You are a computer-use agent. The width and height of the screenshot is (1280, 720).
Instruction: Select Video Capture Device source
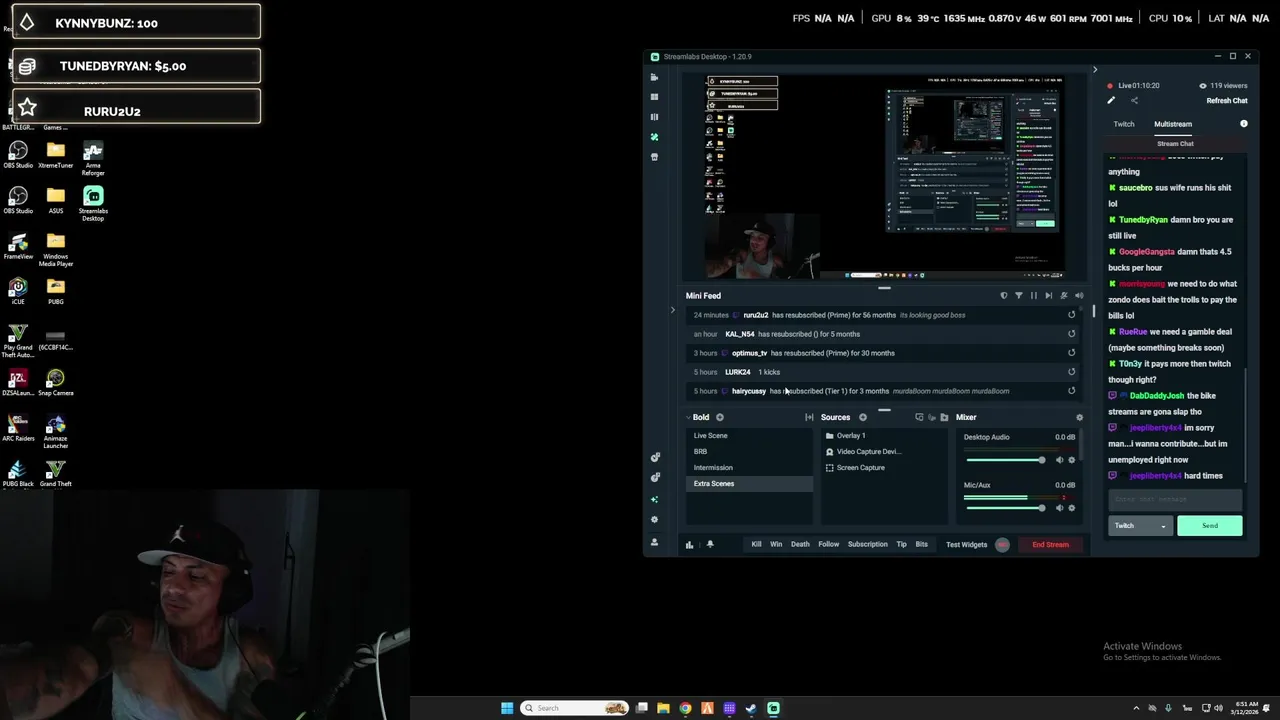click(x=884, y=452)
